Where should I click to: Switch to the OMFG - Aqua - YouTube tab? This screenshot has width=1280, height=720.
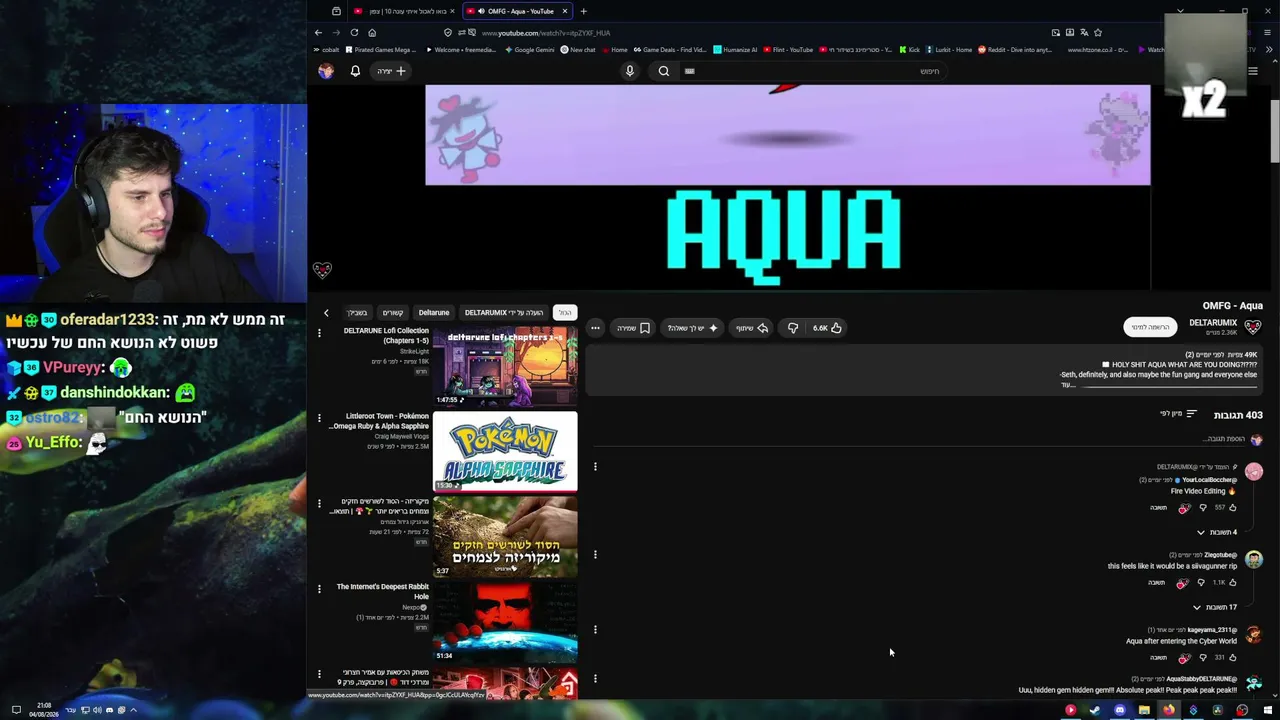(517, 11)
